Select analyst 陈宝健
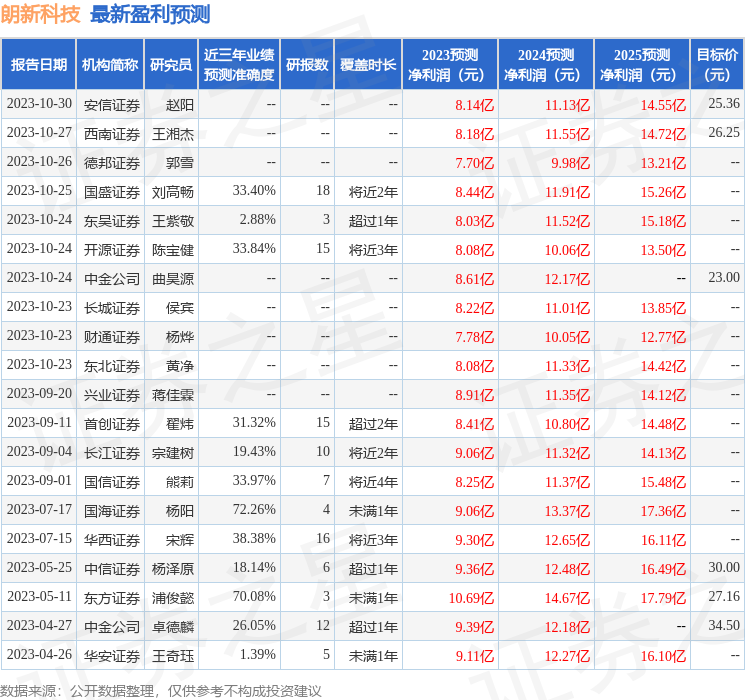This screenshot has width=745, height=700. click(x=173, y=250)
